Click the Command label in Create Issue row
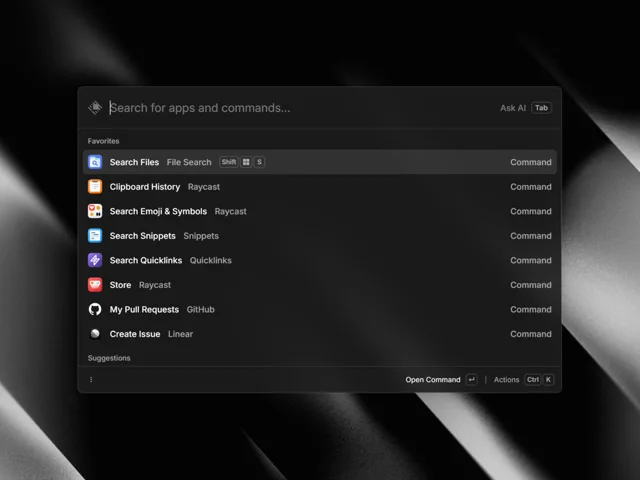Viewport: 640px width, 480px height. (x=531, y=334)
